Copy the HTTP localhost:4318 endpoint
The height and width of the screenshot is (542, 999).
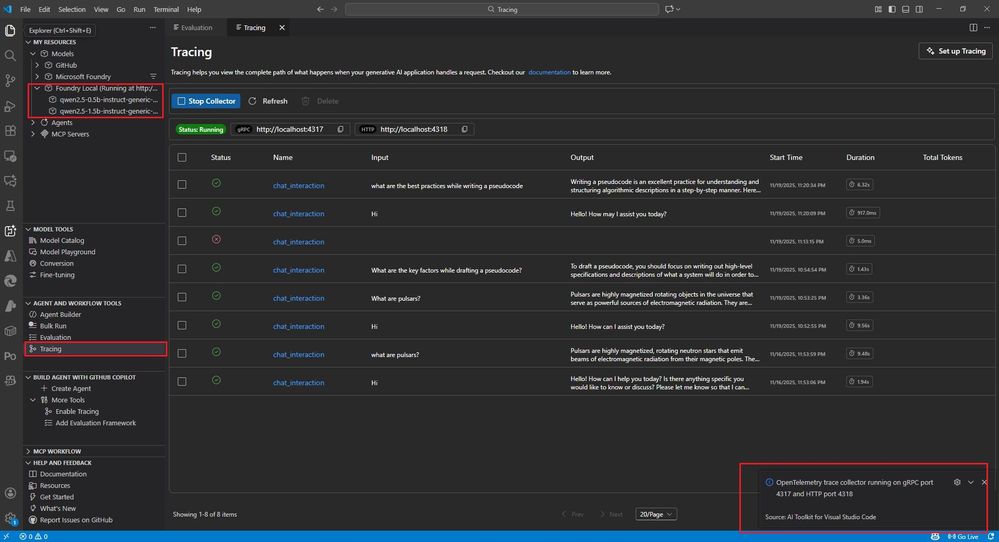[465, 129]
